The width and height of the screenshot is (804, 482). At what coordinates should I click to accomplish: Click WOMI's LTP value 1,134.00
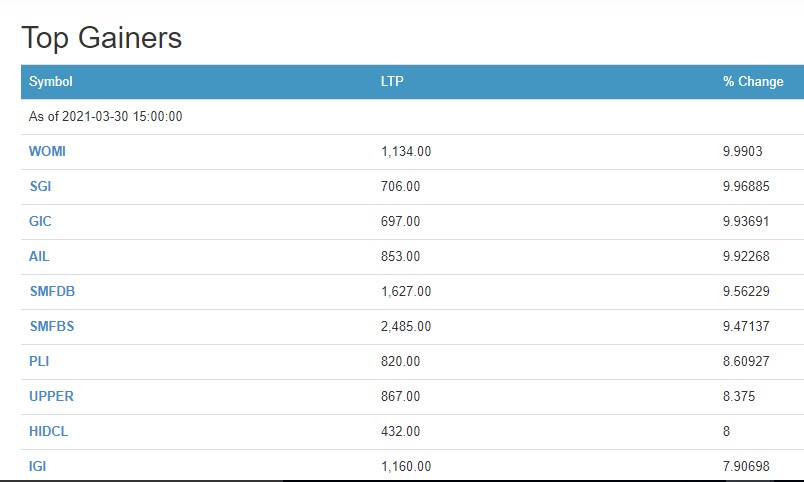click(x=406, y=151)
